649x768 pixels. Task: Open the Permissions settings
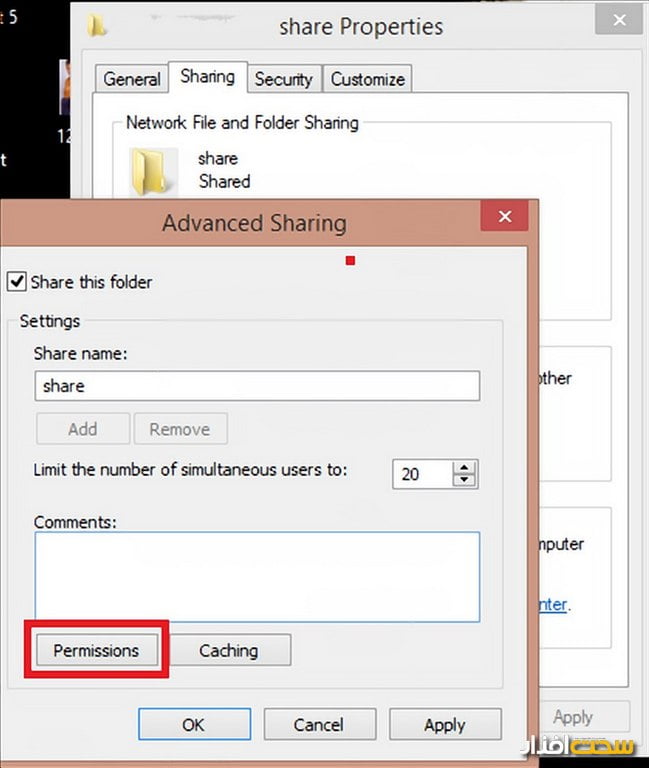(96, 650)
